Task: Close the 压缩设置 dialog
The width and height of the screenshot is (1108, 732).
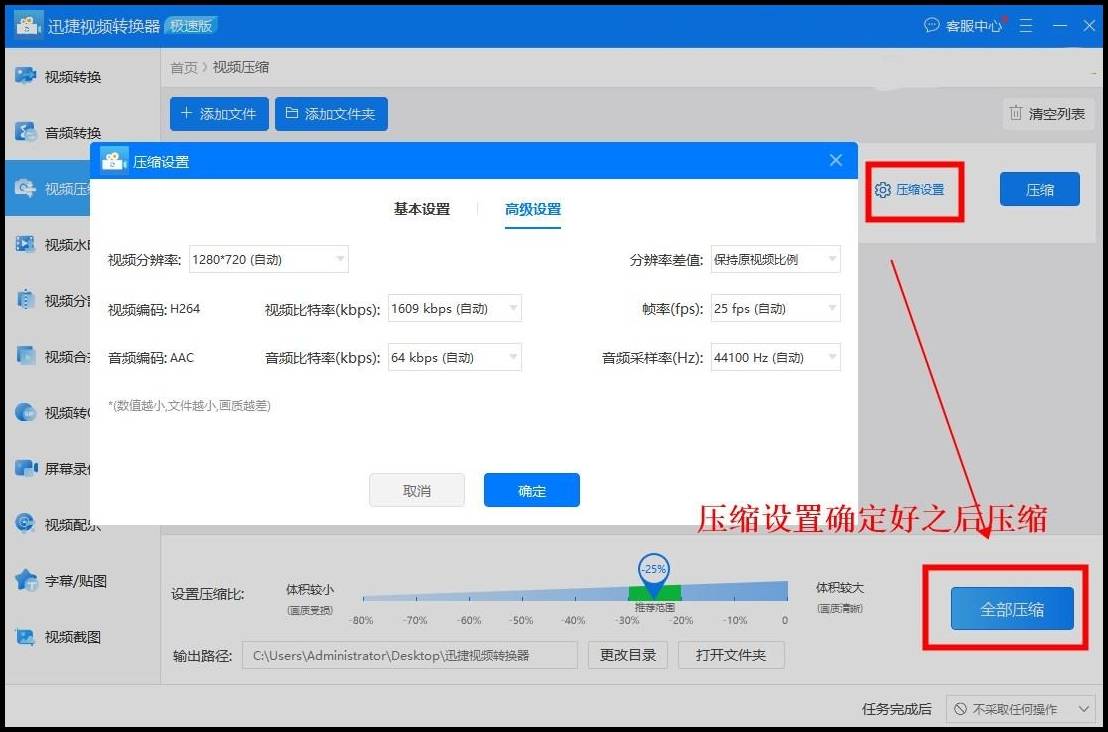Action: [836, 160]
